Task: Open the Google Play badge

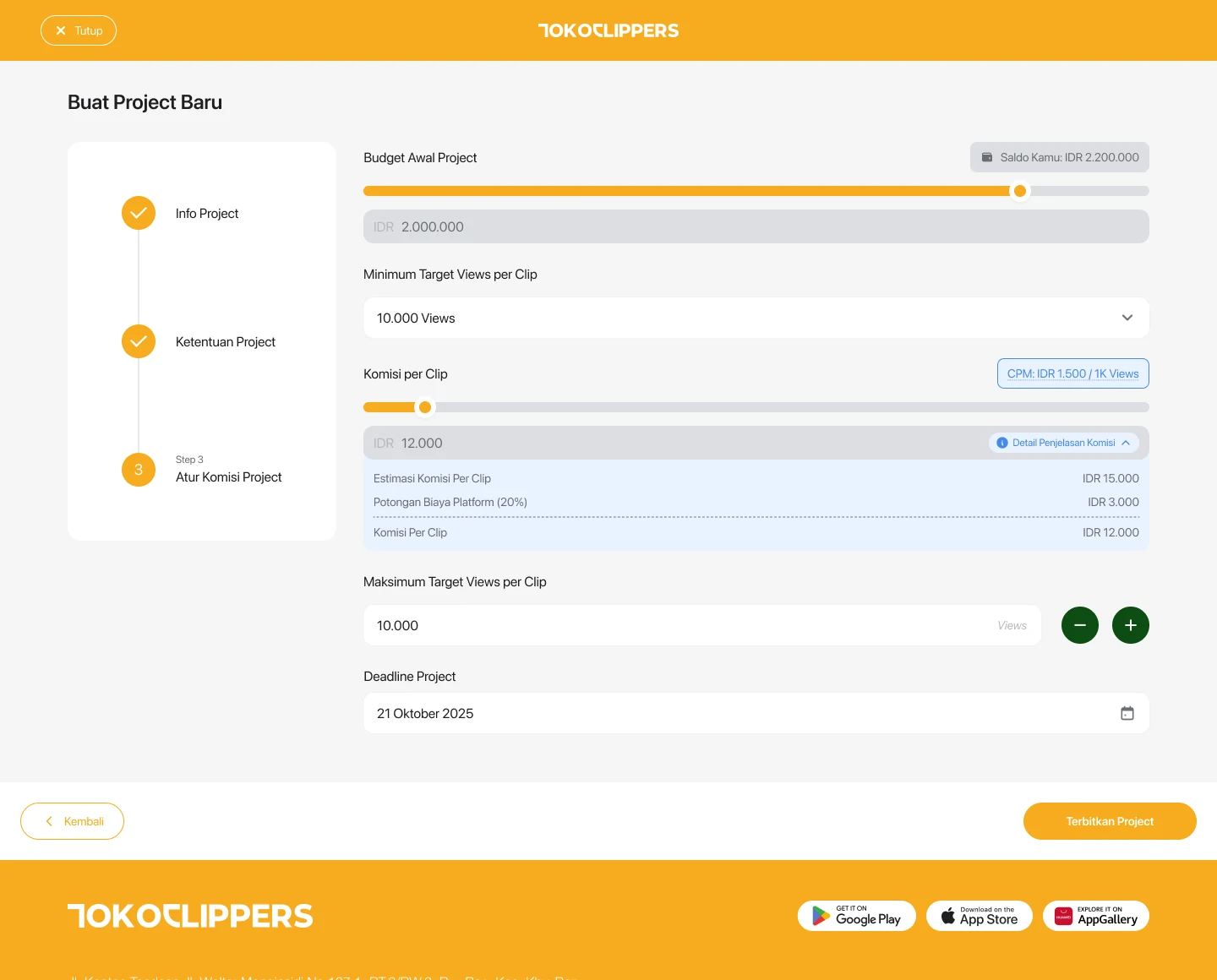Action: [857, 916]
